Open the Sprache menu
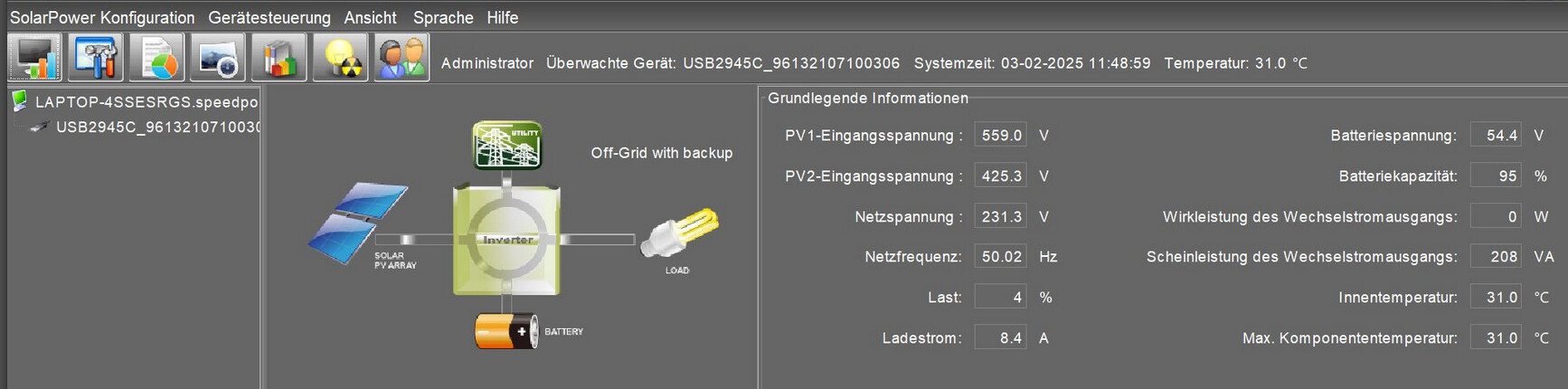 coord(443,17)
